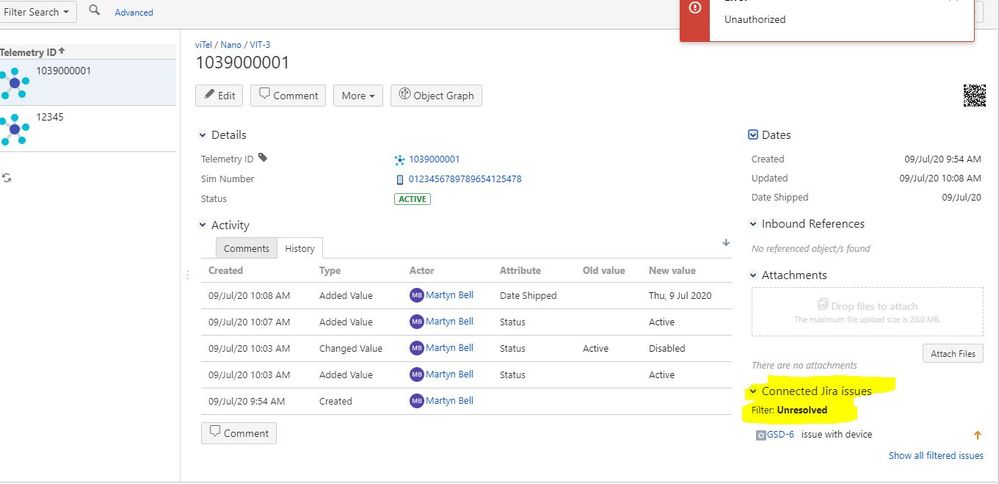This screenshot has height=484, width=999.
Task: Click the drop files to attach area
Action: (867, 311)
